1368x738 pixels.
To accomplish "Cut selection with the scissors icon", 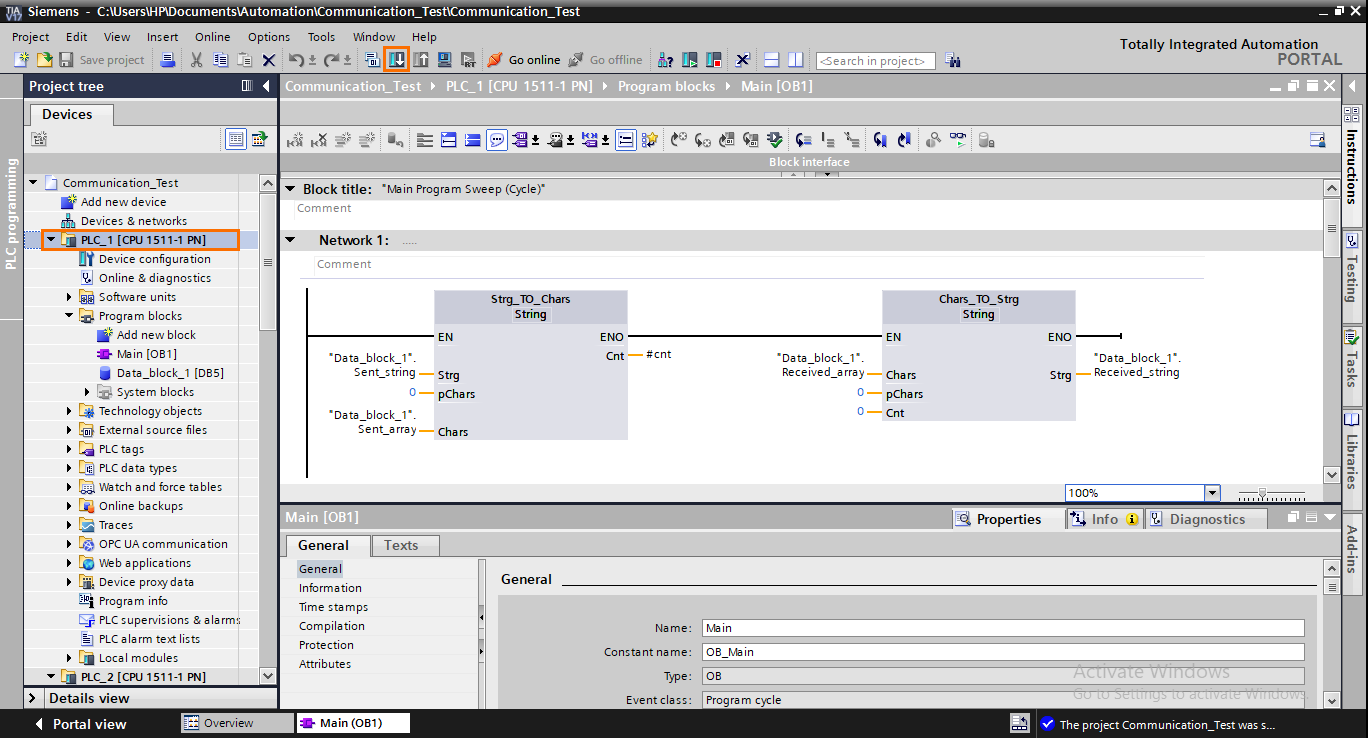I will tap(196, 60).
